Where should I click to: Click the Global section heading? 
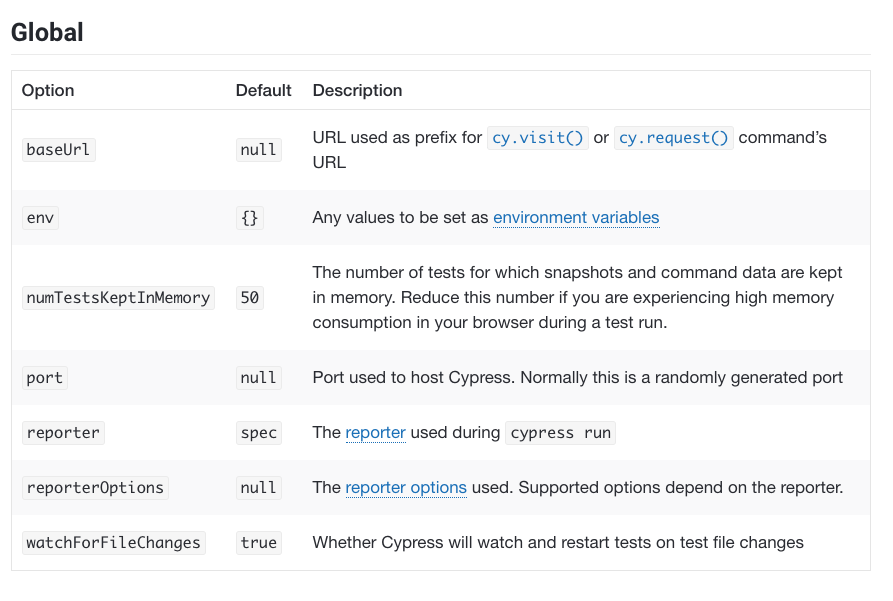pyautogui.click(x=47, y=32)
